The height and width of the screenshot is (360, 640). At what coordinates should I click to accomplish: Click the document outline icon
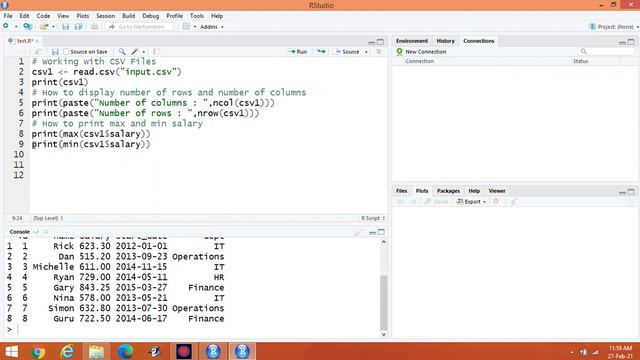tap(379, 52)
